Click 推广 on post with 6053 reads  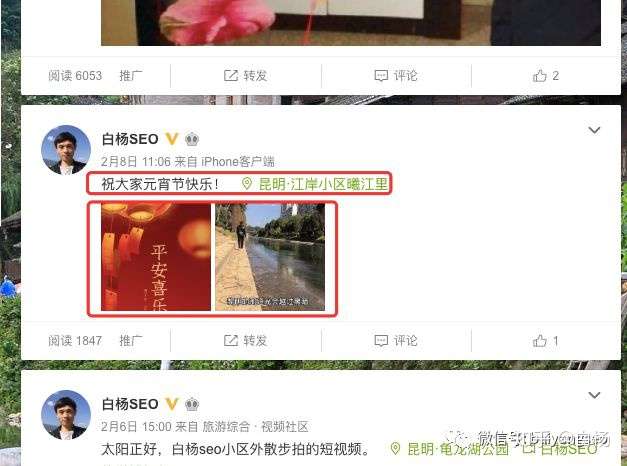[x=131, y=76]
